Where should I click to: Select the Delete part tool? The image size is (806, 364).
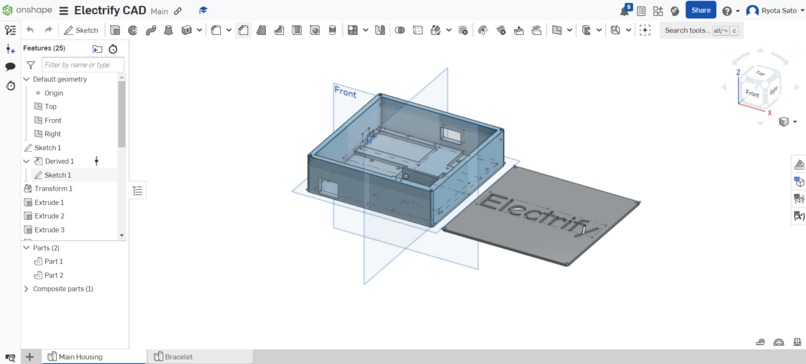463,30
